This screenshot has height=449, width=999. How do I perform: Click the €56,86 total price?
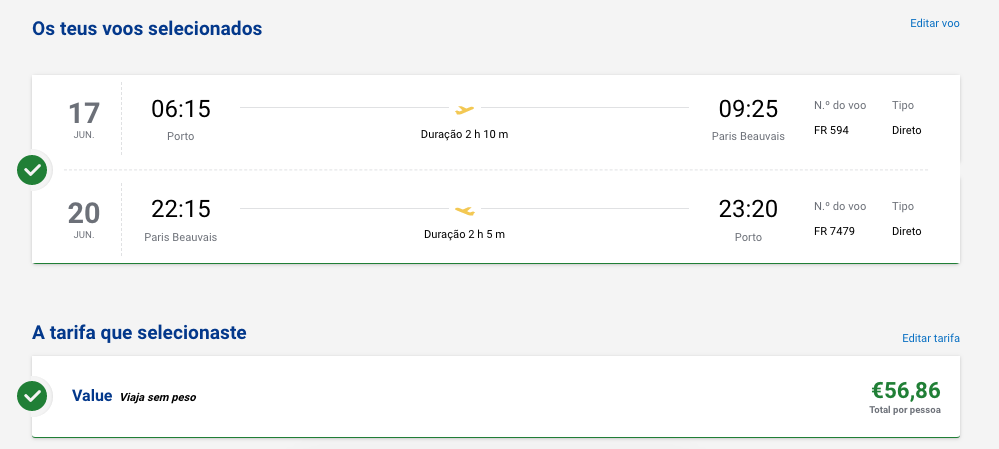pyautogui.click(x=905, y=390)
